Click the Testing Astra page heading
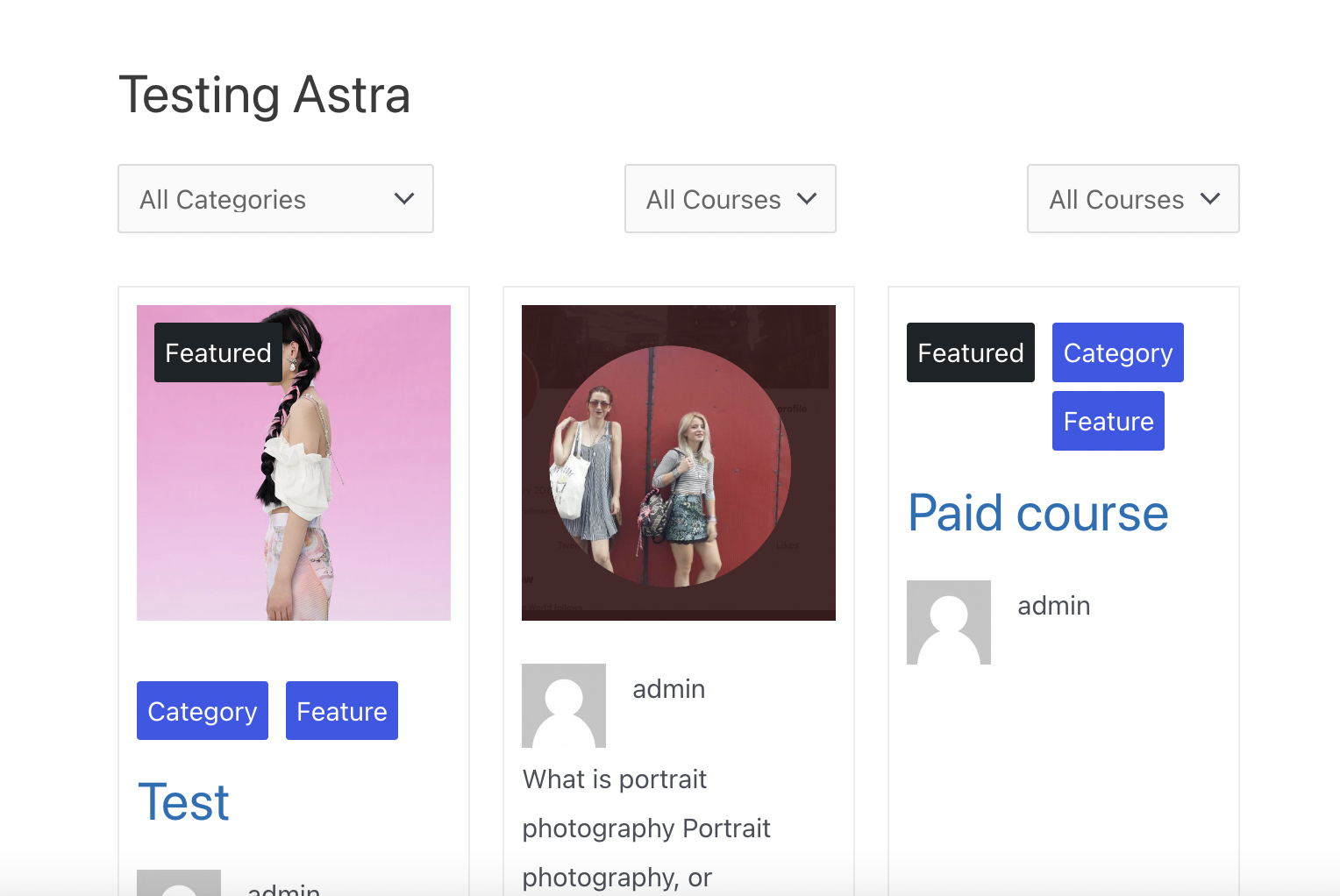The height and width of the screenshot is (896, 1340). click(266, 95)
